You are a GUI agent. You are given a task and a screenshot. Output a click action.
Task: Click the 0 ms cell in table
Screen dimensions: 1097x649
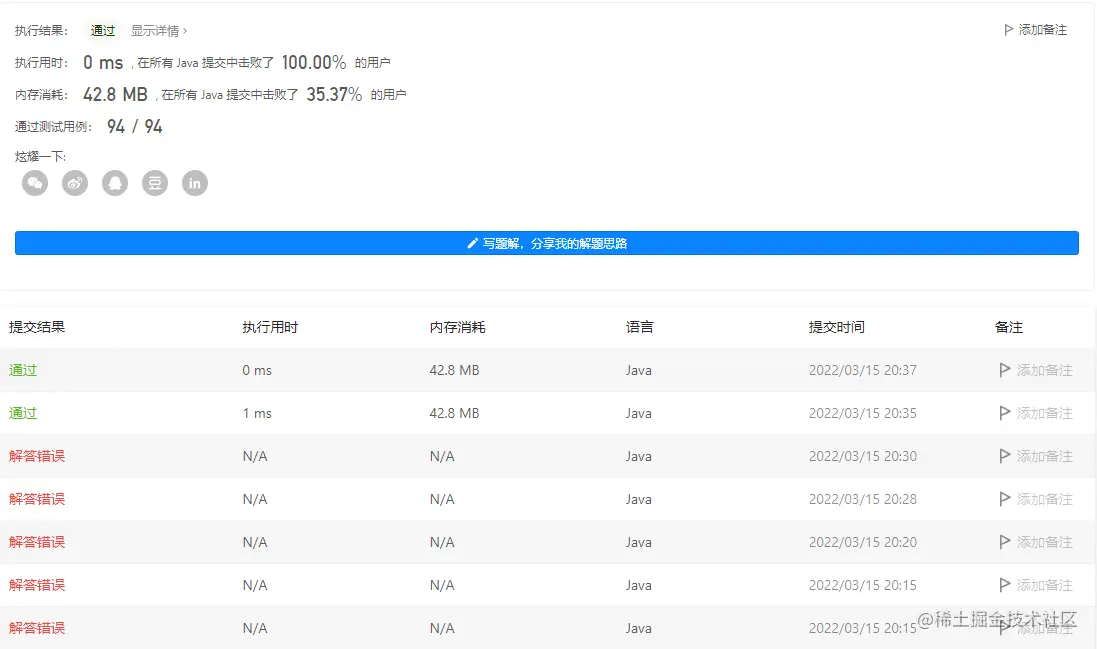click(x=257, y=370)
